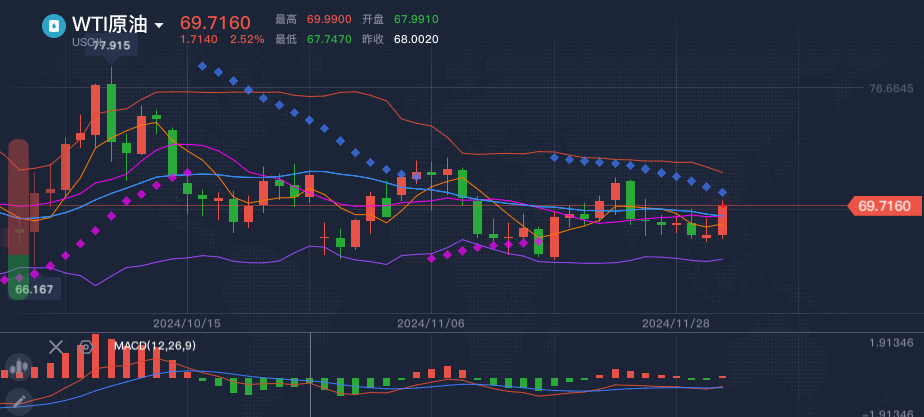Click the 2024/11/06 date label

pyautogui.click(x=431, y=324)
